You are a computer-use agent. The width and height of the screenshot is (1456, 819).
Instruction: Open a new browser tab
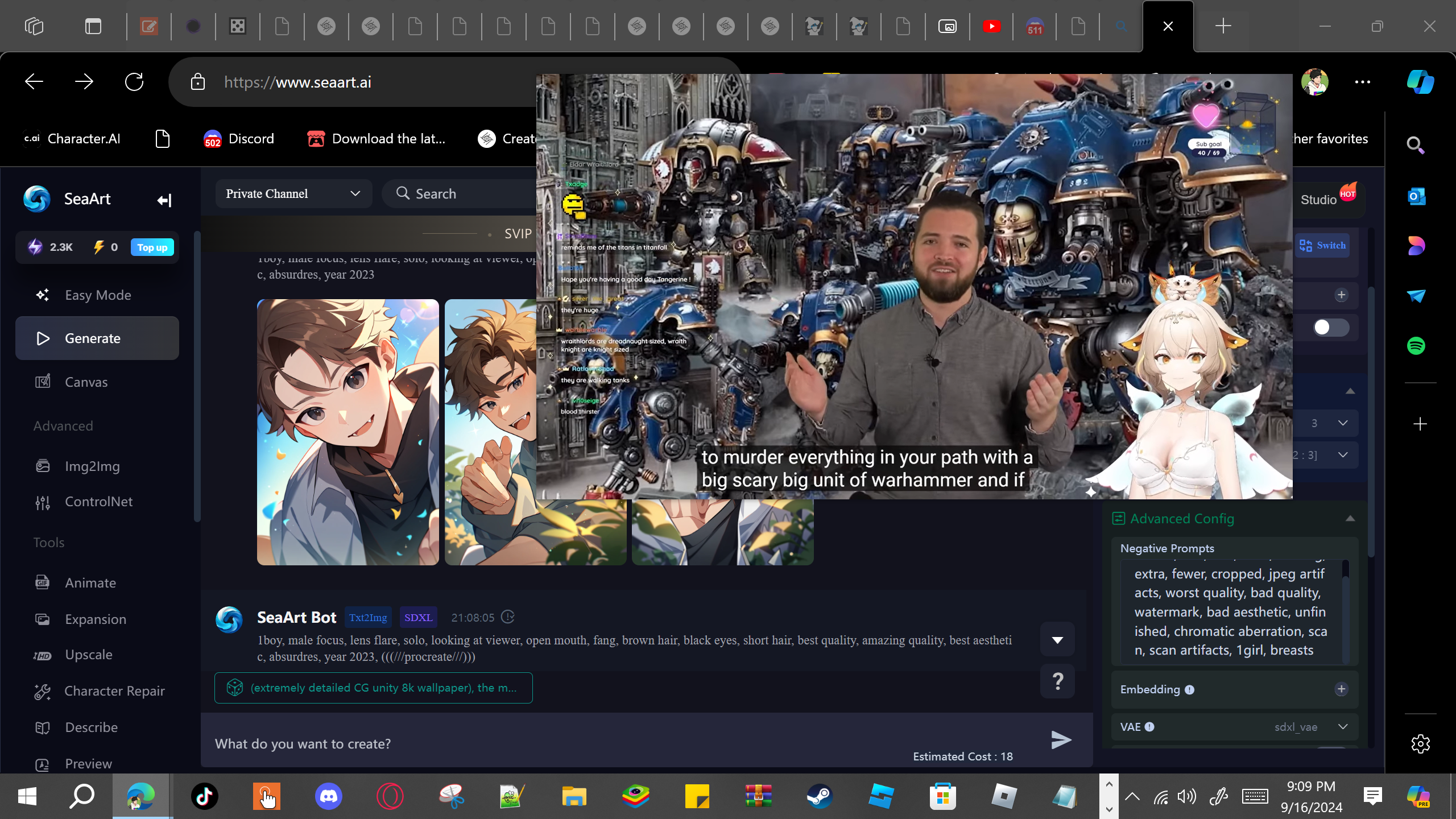pos(1223,26)
